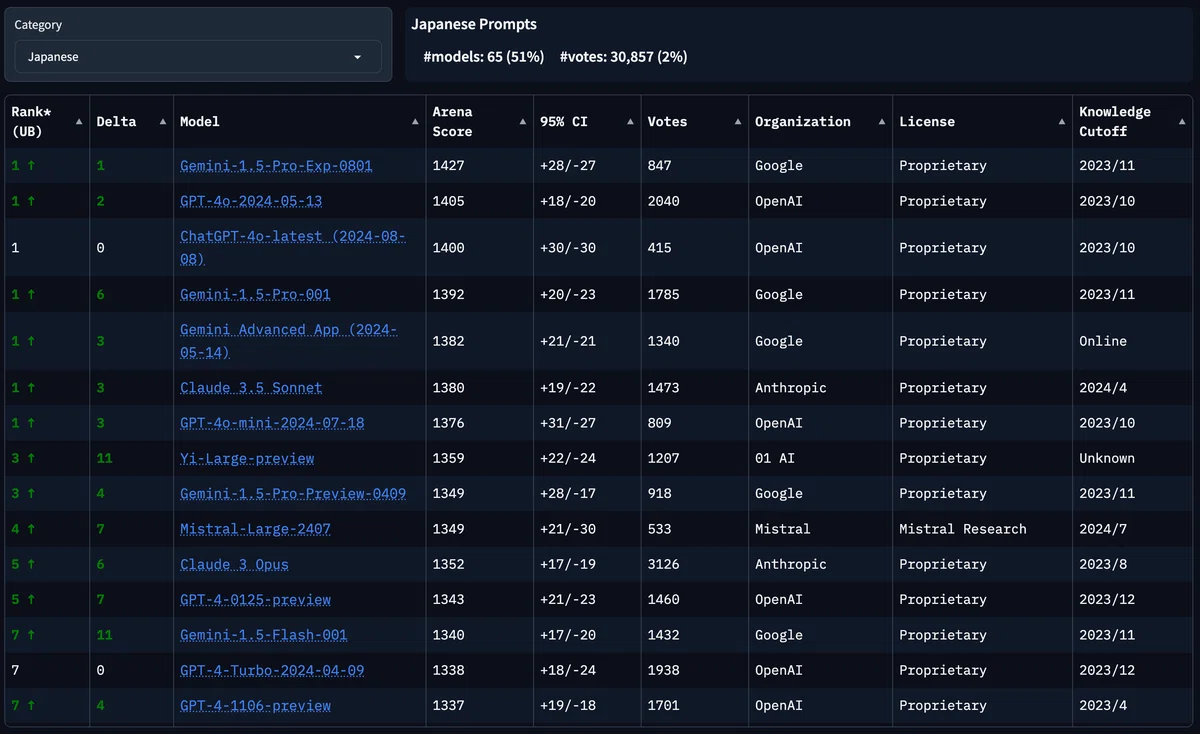
Task: Sort table by Organization column arrow
Action: (881, 121)
